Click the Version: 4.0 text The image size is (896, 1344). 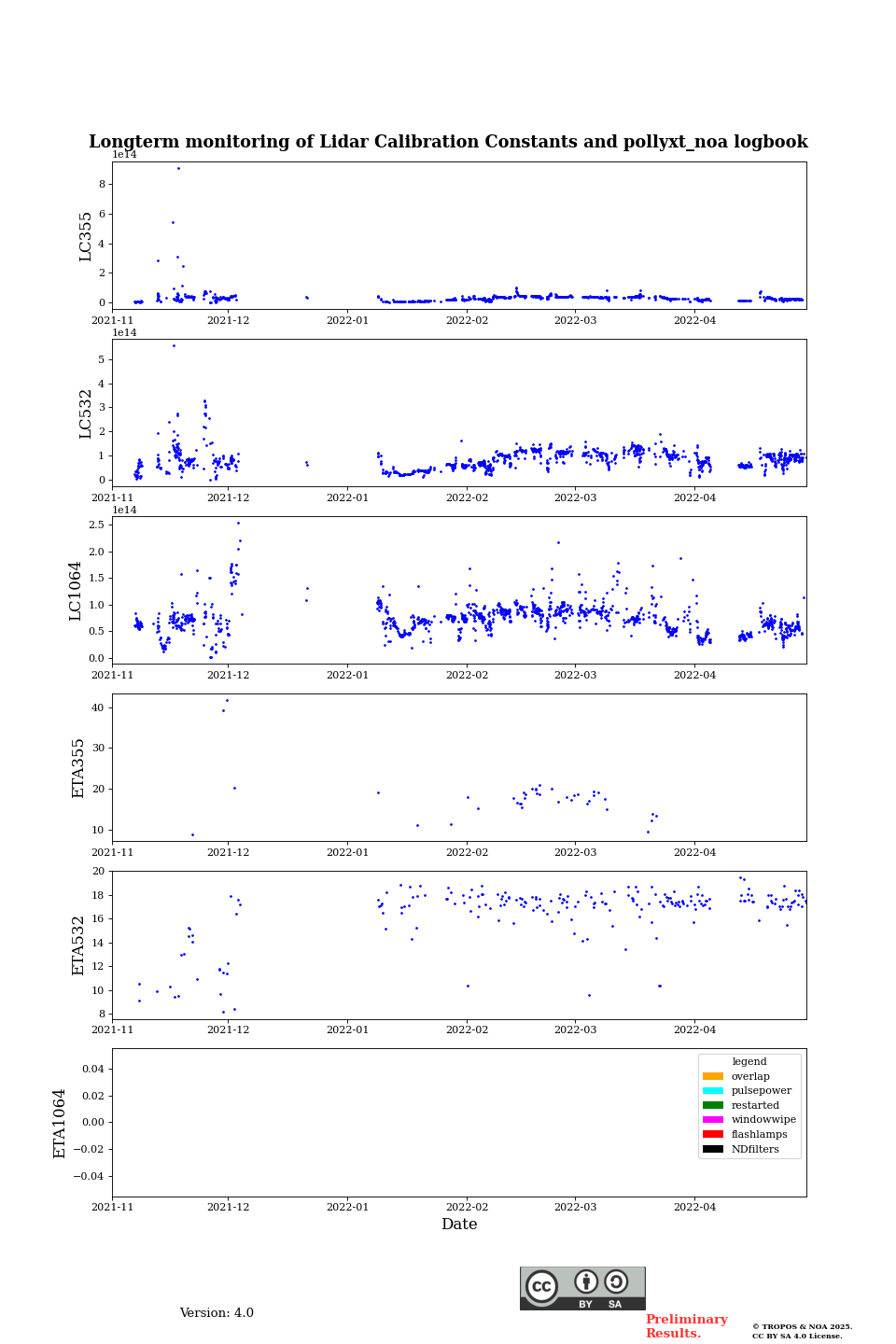[217, 1313]
